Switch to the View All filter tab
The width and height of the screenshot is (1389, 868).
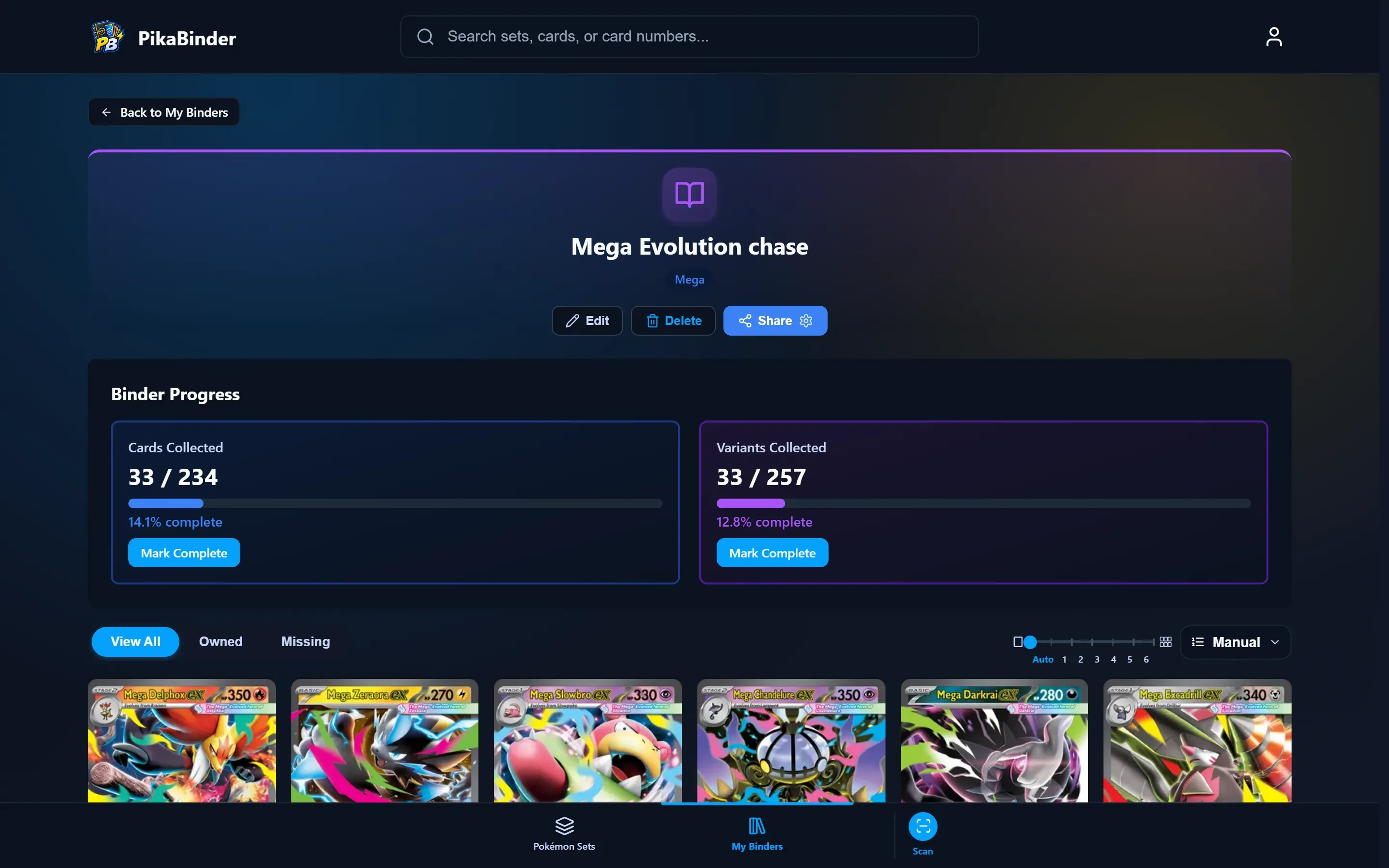pos(136,642)
